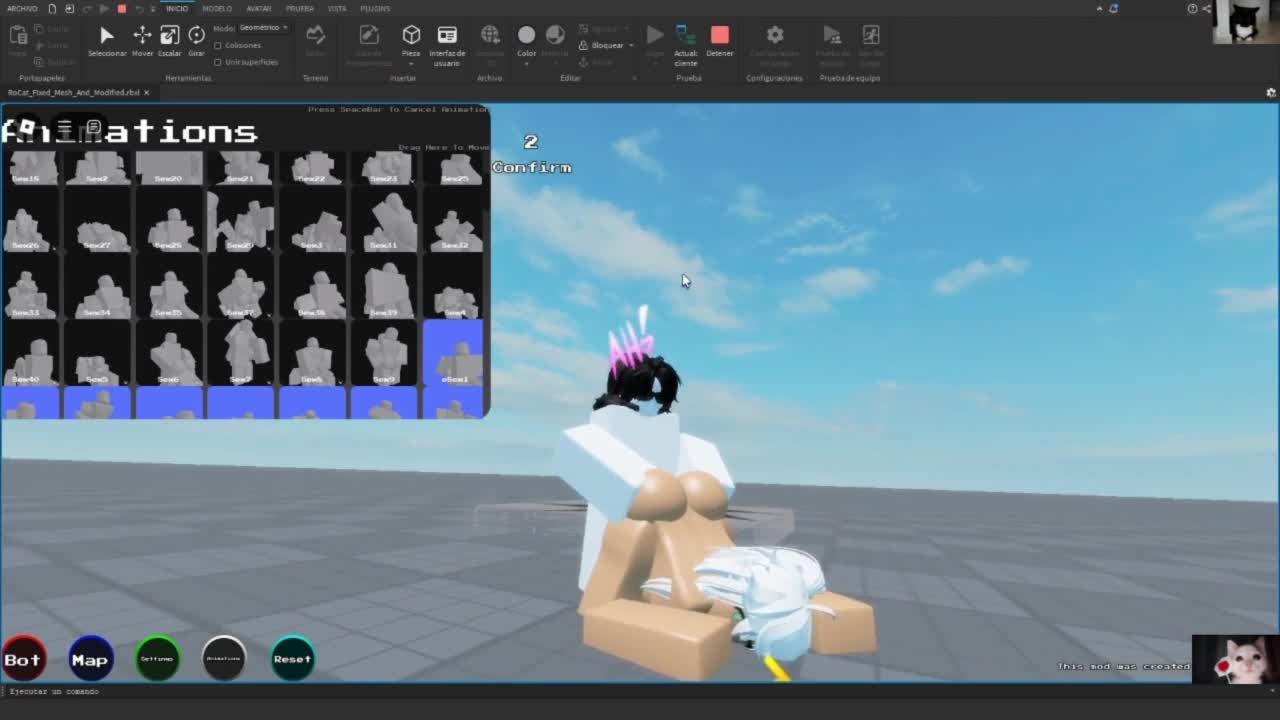Switch to the MODELO ribbon tab
The image size is (1280, 720).
(217, 8)
